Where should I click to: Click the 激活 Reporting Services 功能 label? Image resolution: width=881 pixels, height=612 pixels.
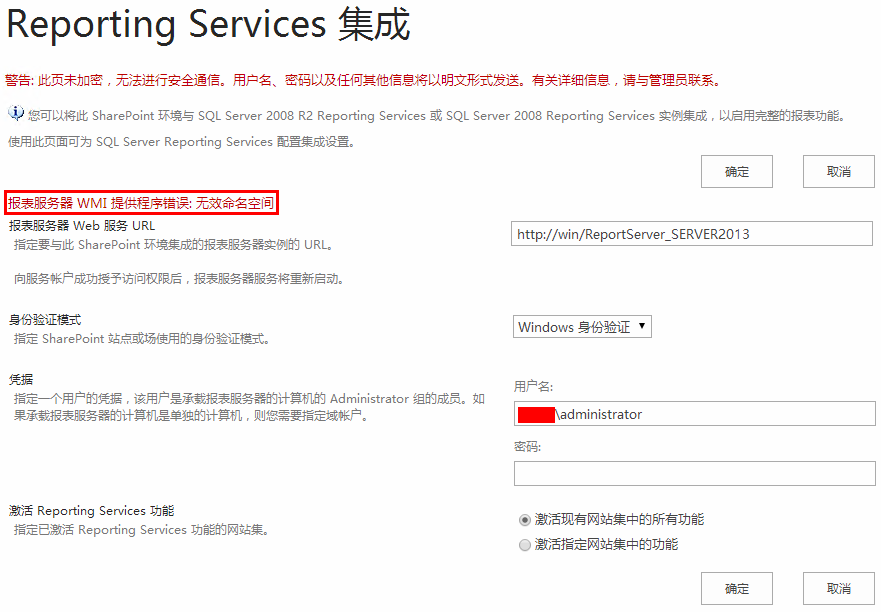pyautogui.click(x=92, y=511)
